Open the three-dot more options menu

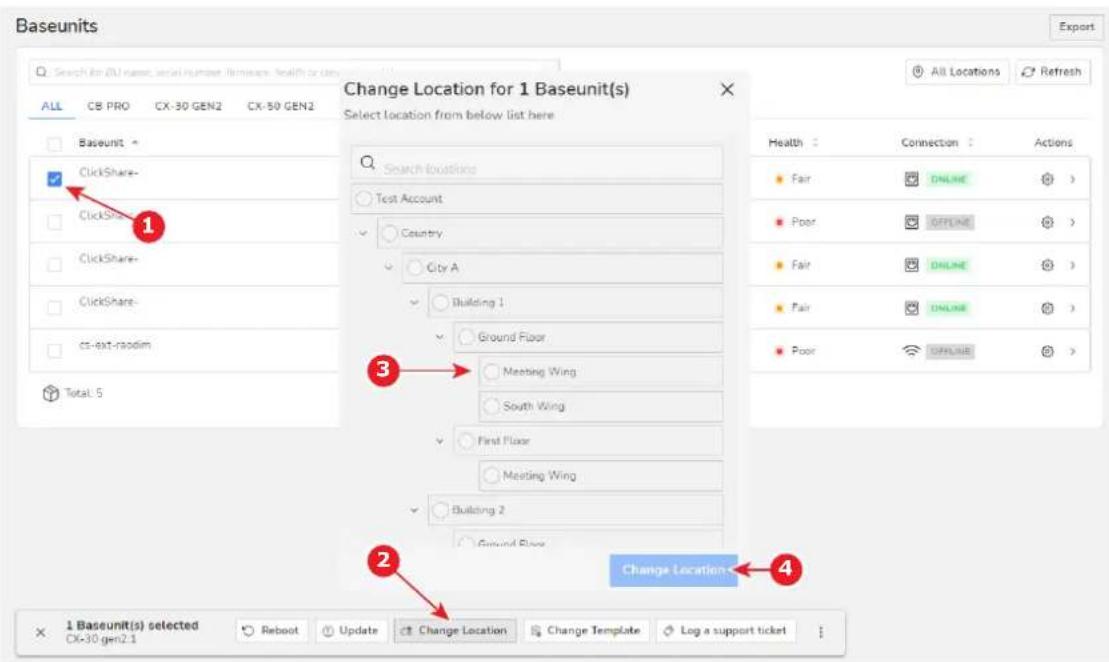tap(820, 632)
